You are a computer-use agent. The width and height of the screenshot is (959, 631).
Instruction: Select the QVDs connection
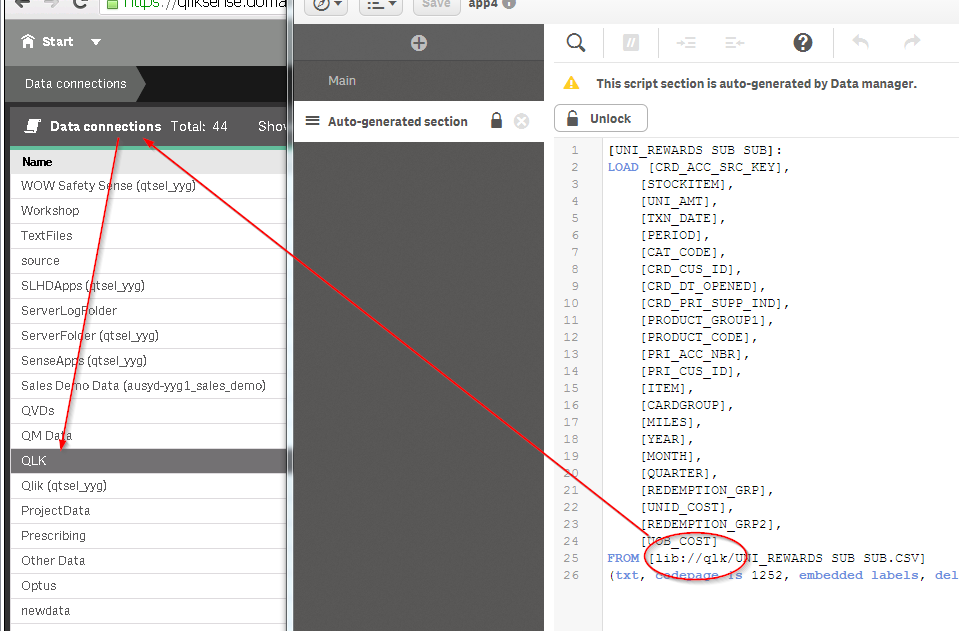(x=149, y=411)
